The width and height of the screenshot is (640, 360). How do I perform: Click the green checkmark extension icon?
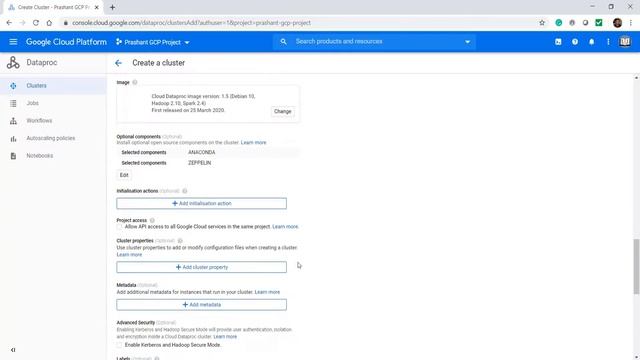(x=599, y=23)
